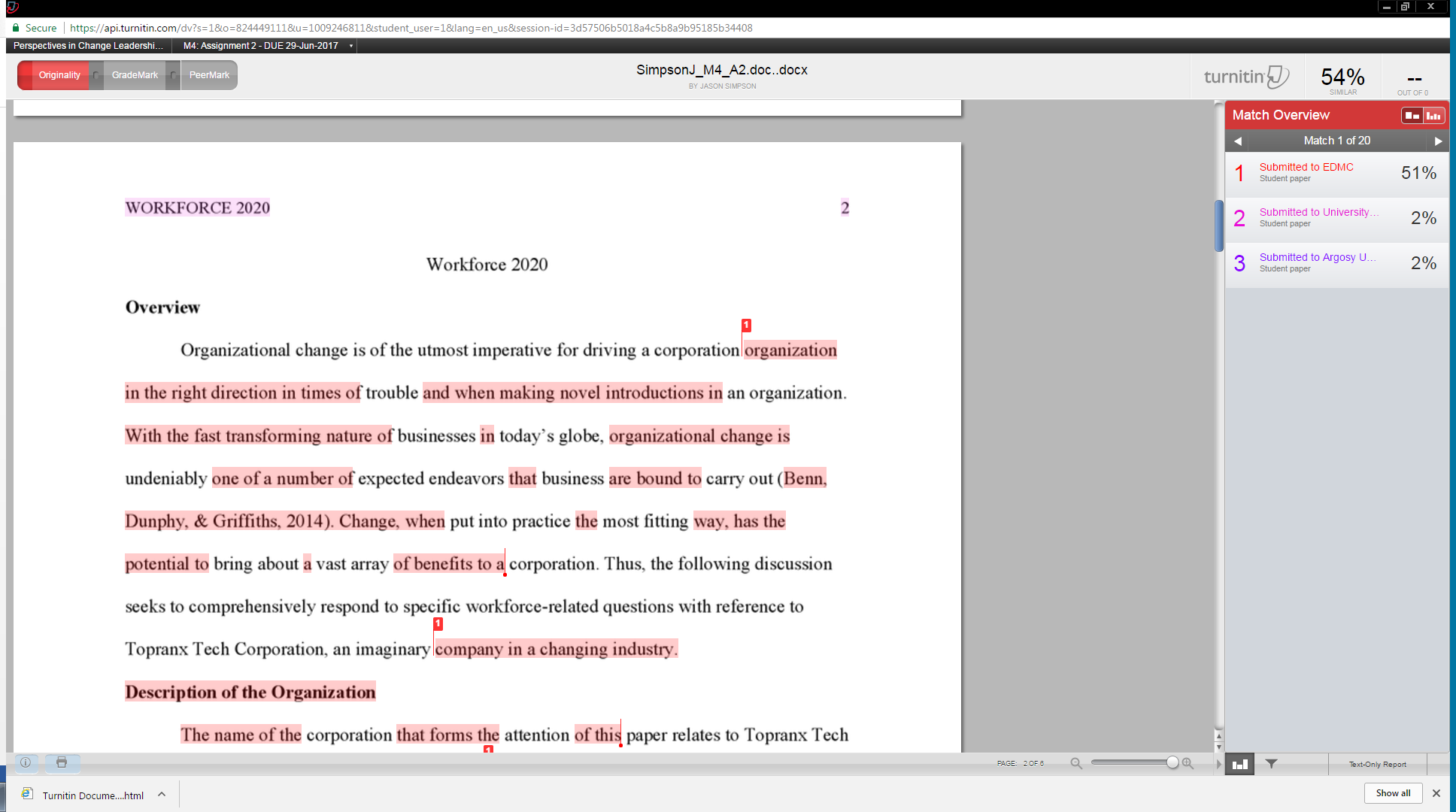
Task: Advance to the next match with right arrow
Action: [x=1439, y=141]
